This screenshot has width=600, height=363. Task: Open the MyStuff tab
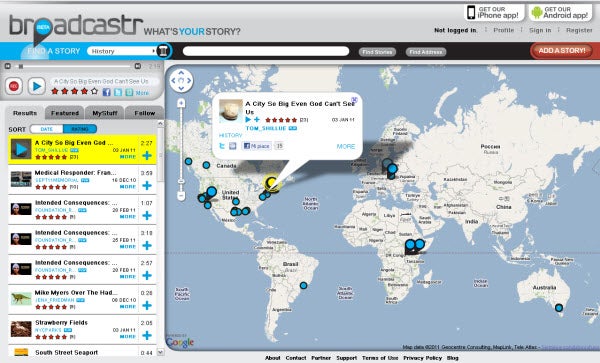point(105,113)
